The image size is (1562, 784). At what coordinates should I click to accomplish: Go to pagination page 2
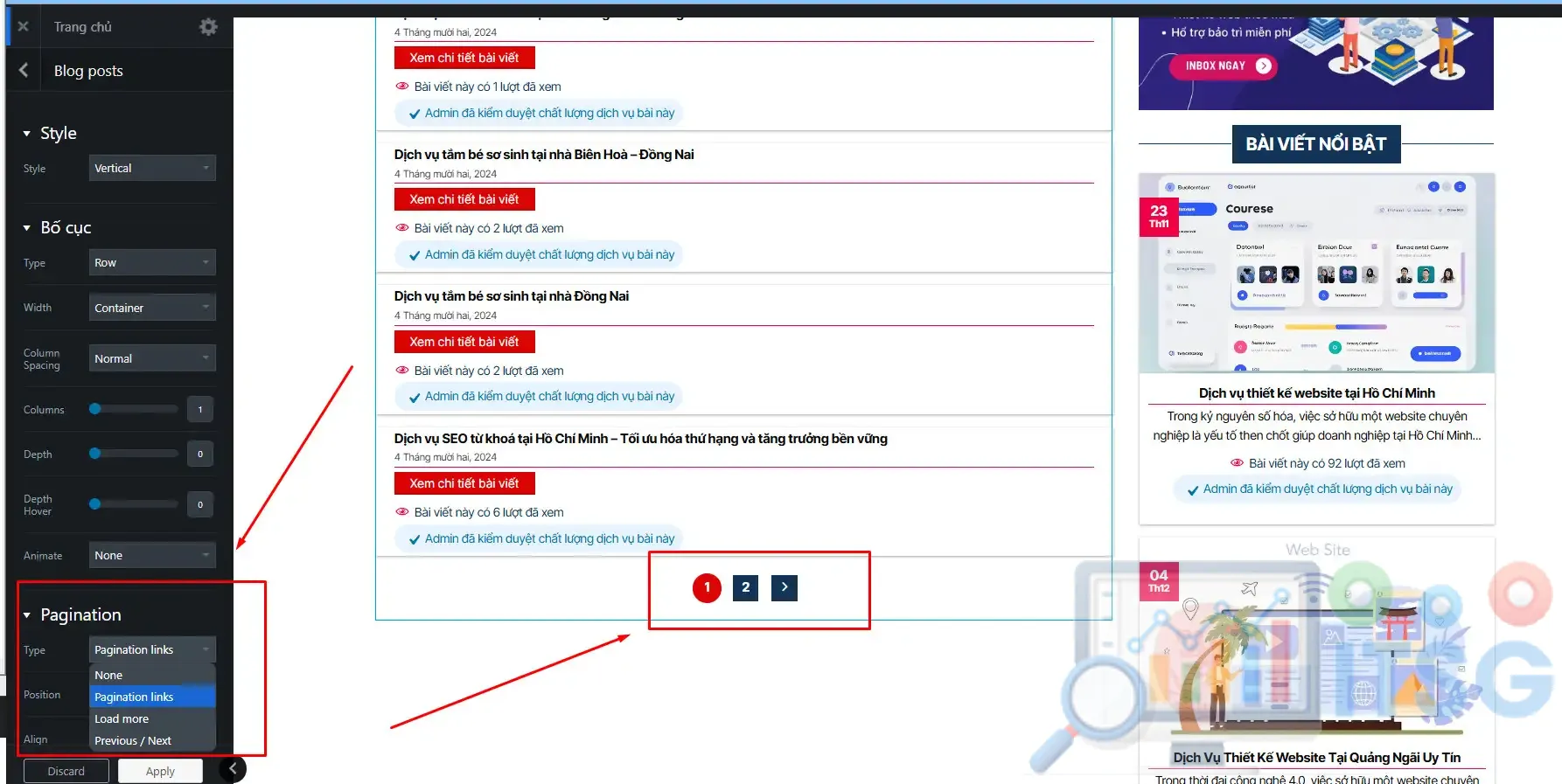pos(745,587)
